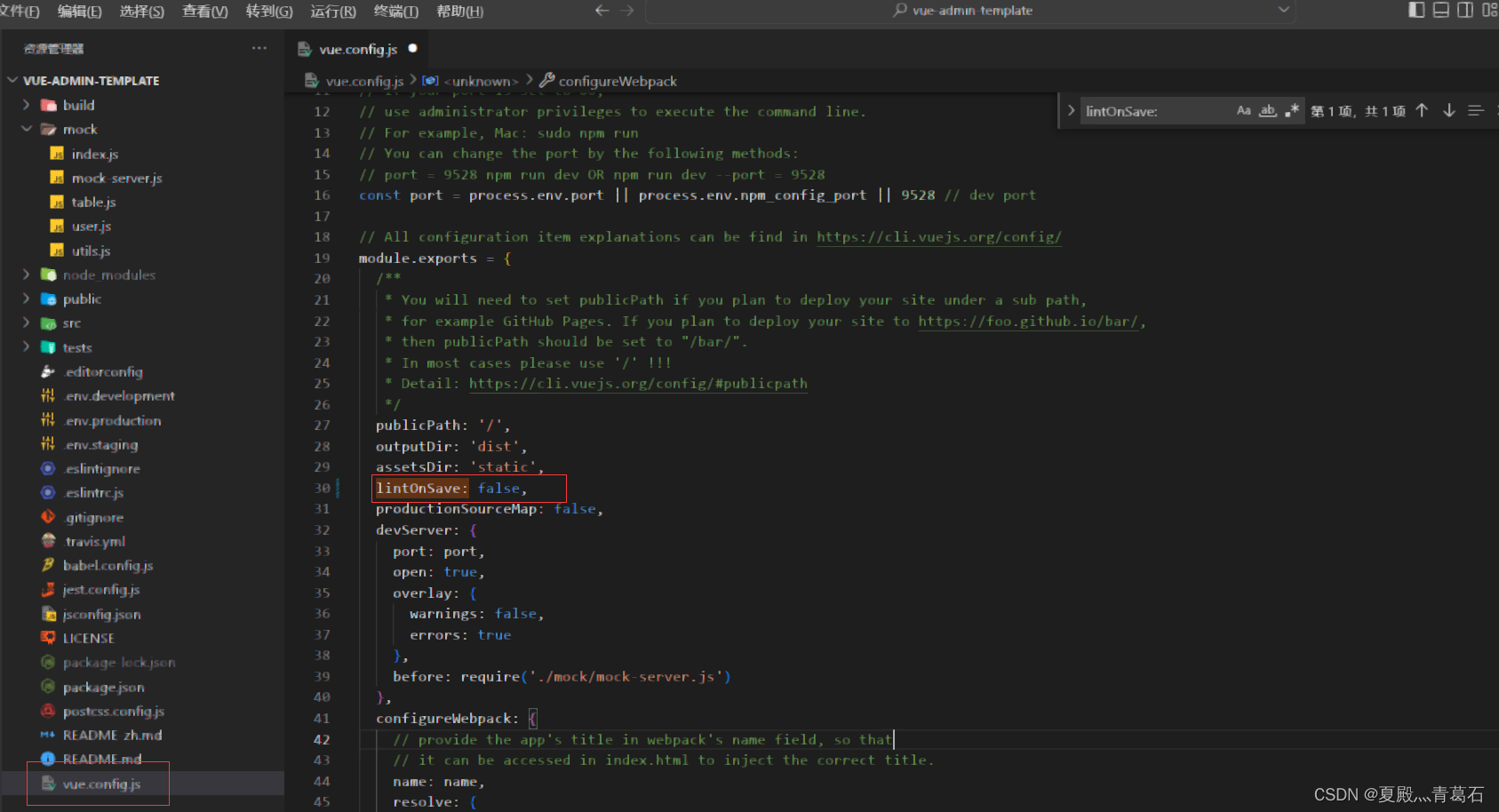Switch to vue.config.js editor tab
The image size is (1499, 812).
tap(357, 49)
